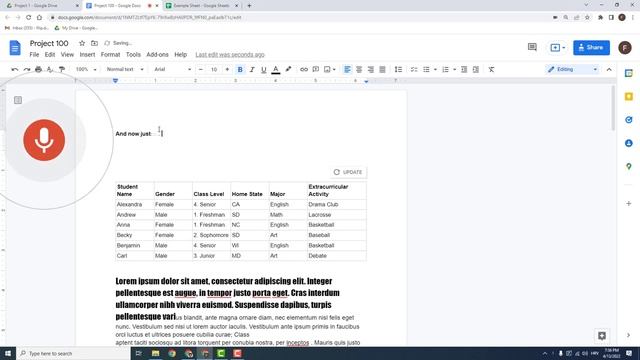The height and width of the screenshot is (360, 640).
Task: Open the Add-ons menu
Action: [157, 54]
